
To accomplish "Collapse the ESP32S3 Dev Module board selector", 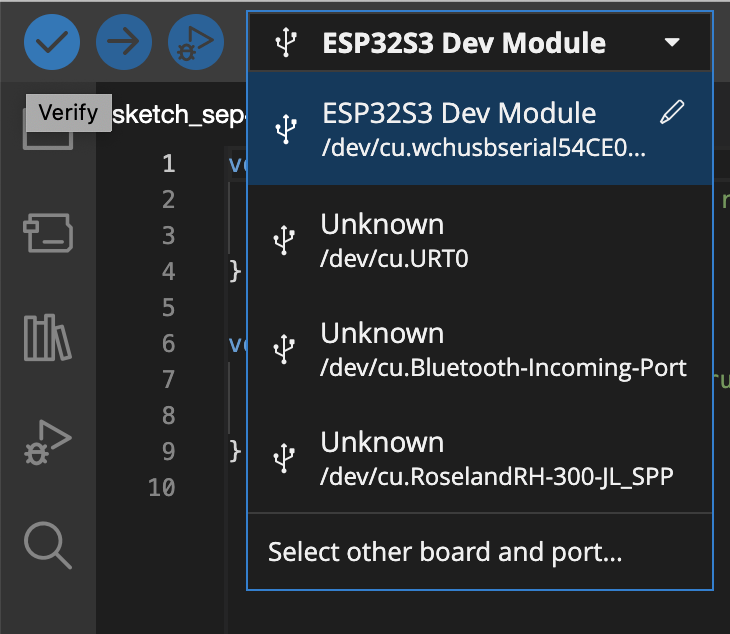I will tap(480, 42).
